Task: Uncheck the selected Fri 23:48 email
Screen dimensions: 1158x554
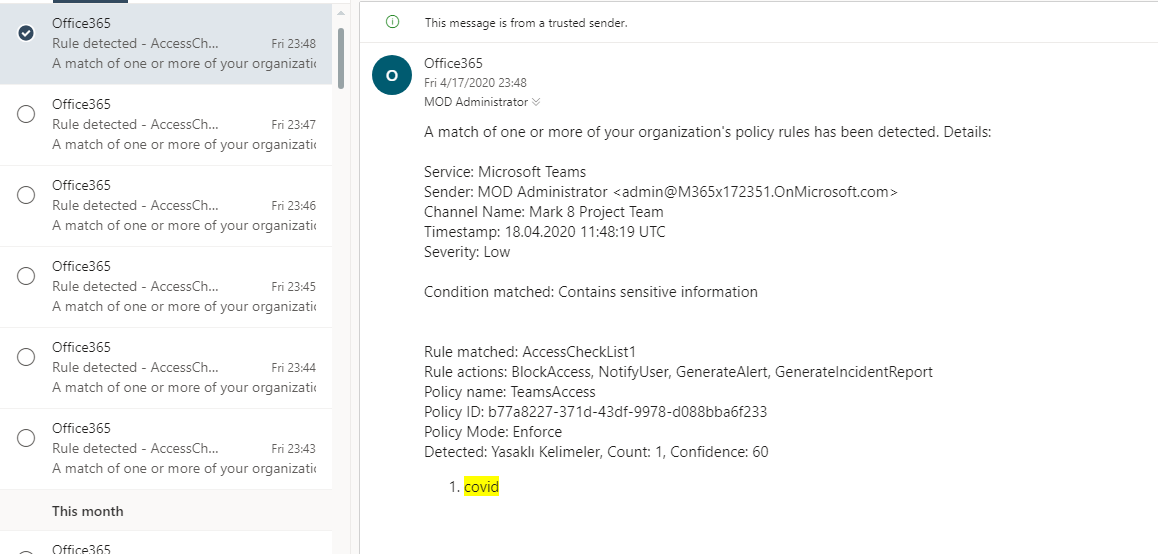Action: pos(26,33)
